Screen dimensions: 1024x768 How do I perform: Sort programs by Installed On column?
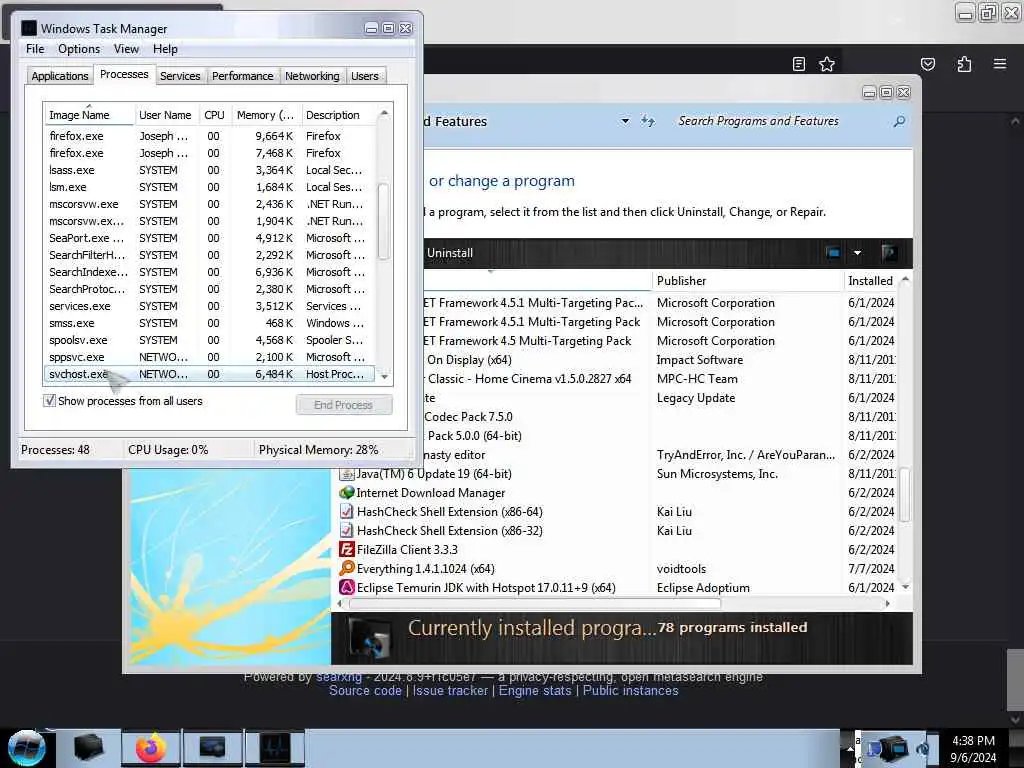point(871,281)
